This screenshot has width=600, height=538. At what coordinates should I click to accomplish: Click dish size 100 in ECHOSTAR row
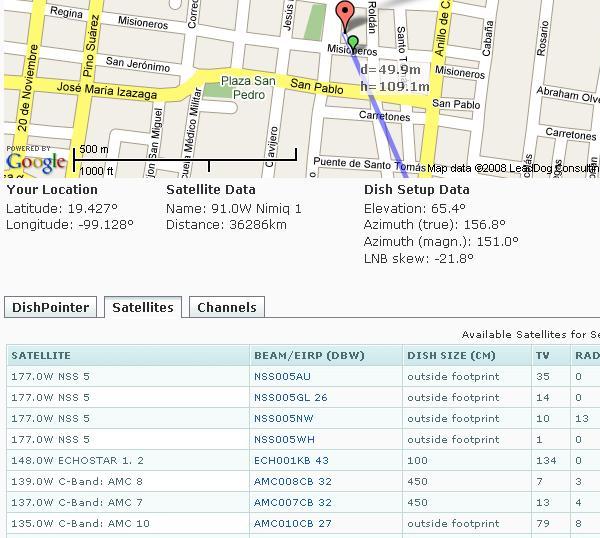click(417, 460)
